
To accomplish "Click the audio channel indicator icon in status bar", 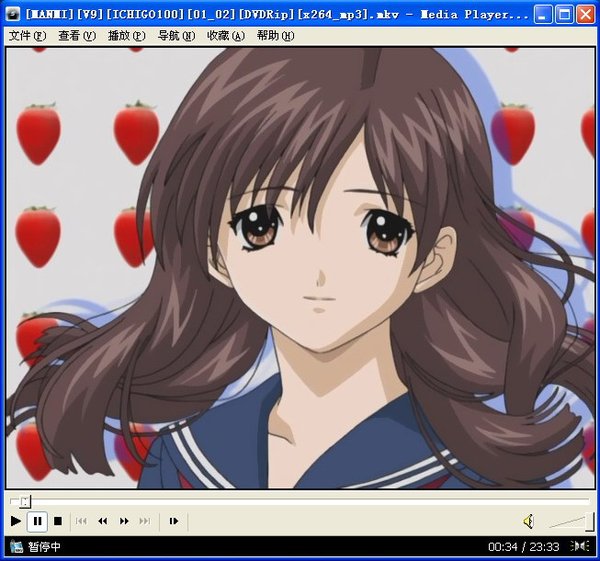I will click(579, 546).
